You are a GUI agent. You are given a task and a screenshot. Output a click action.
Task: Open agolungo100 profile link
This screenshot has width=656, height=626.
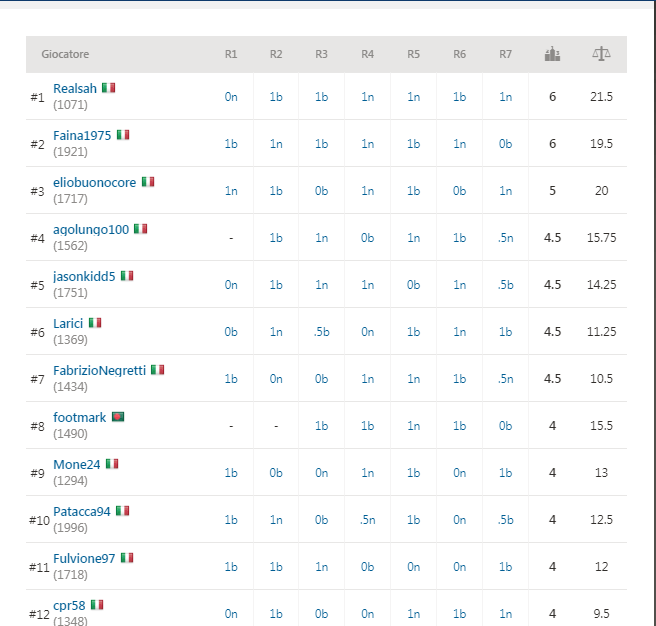coord(91,230)
